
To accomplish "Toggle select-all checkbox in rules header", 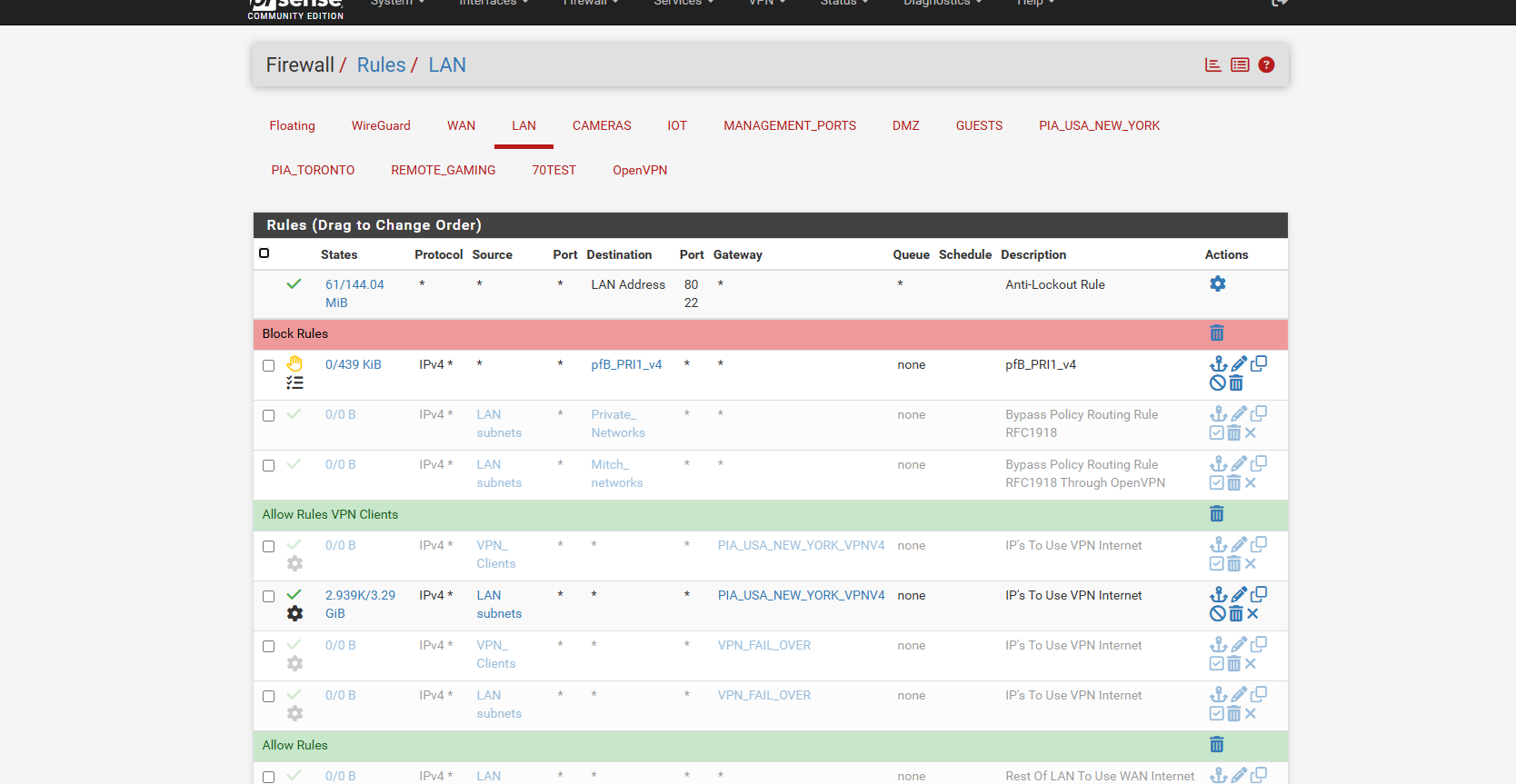I will 264,253.
